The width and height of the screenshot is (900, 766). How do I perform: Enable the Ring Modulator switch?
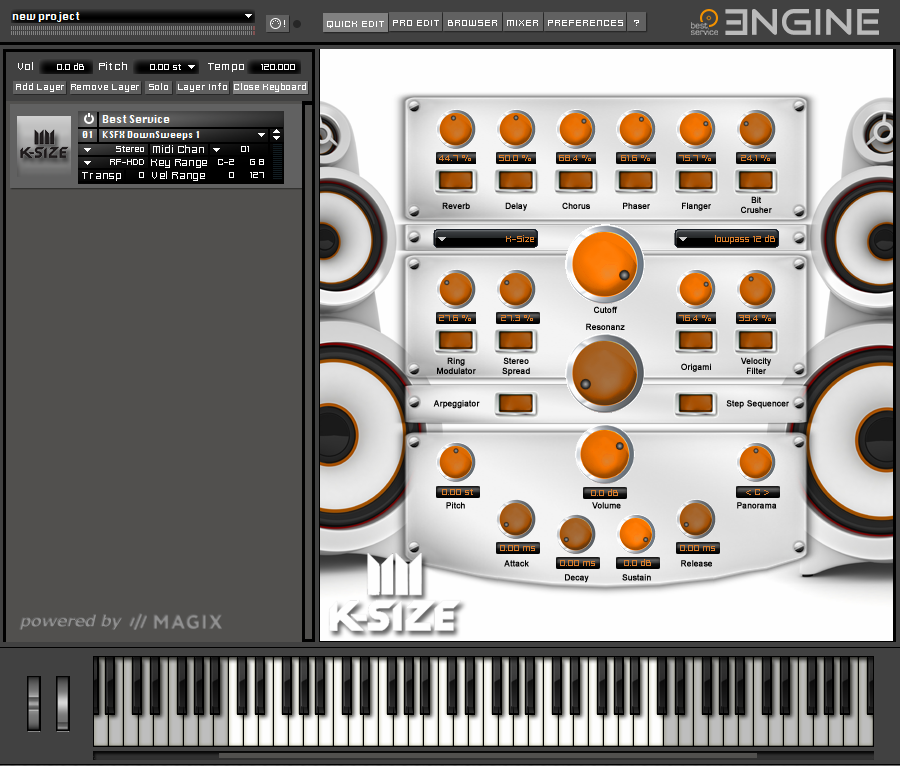[456, 341]
